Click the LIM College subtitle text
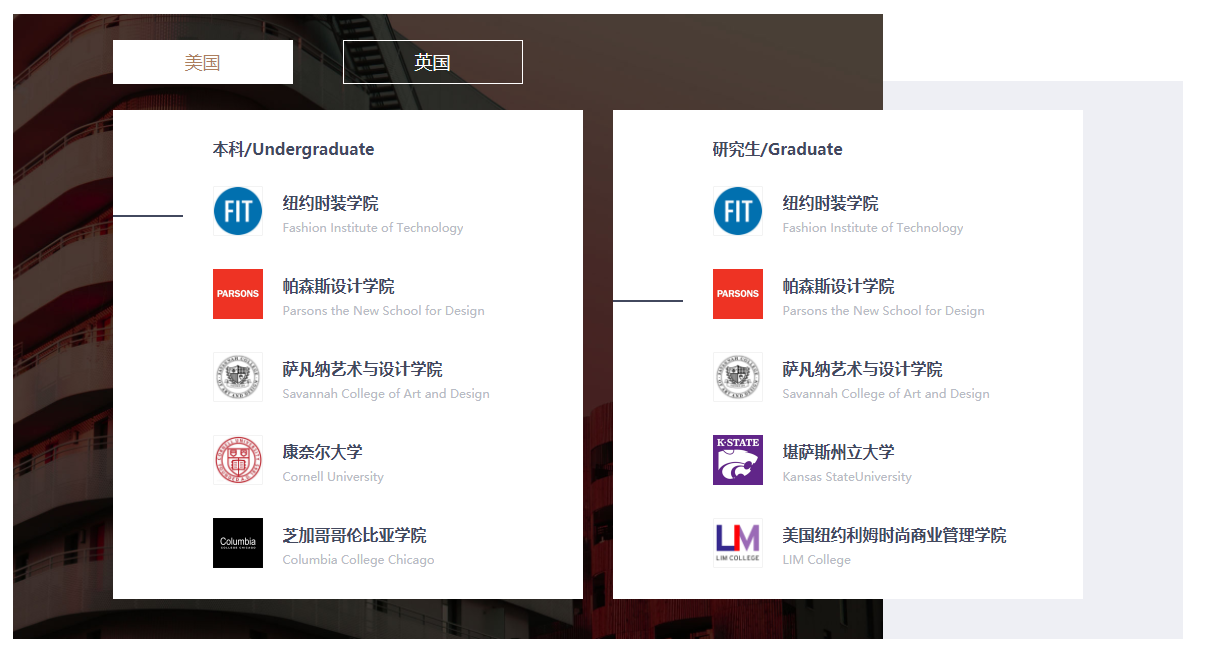 pyautogui.click(x=817, y=560)
